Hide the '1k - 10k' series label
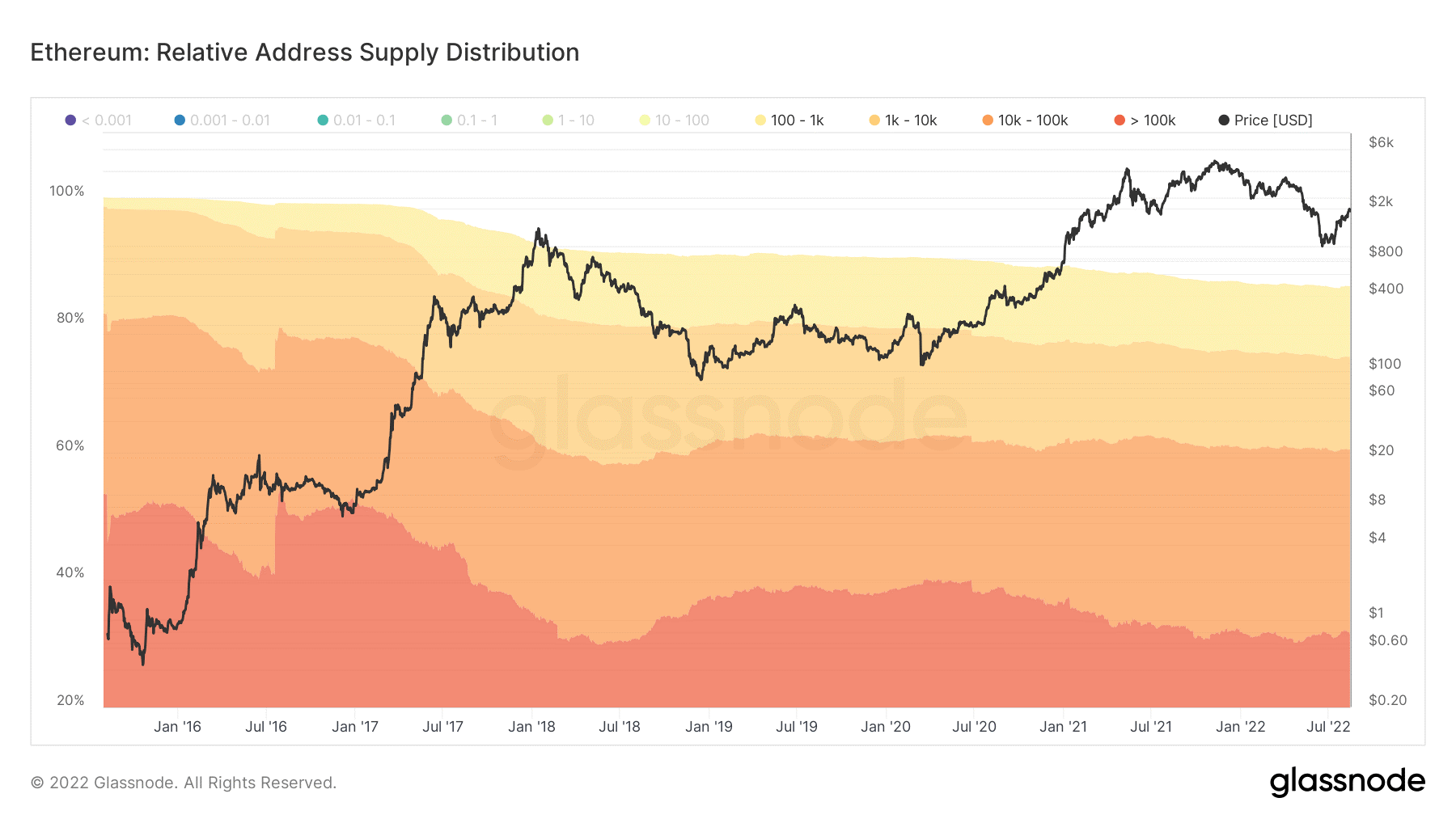This screenshot has width=1456, height=819. [x=911, y=120]
